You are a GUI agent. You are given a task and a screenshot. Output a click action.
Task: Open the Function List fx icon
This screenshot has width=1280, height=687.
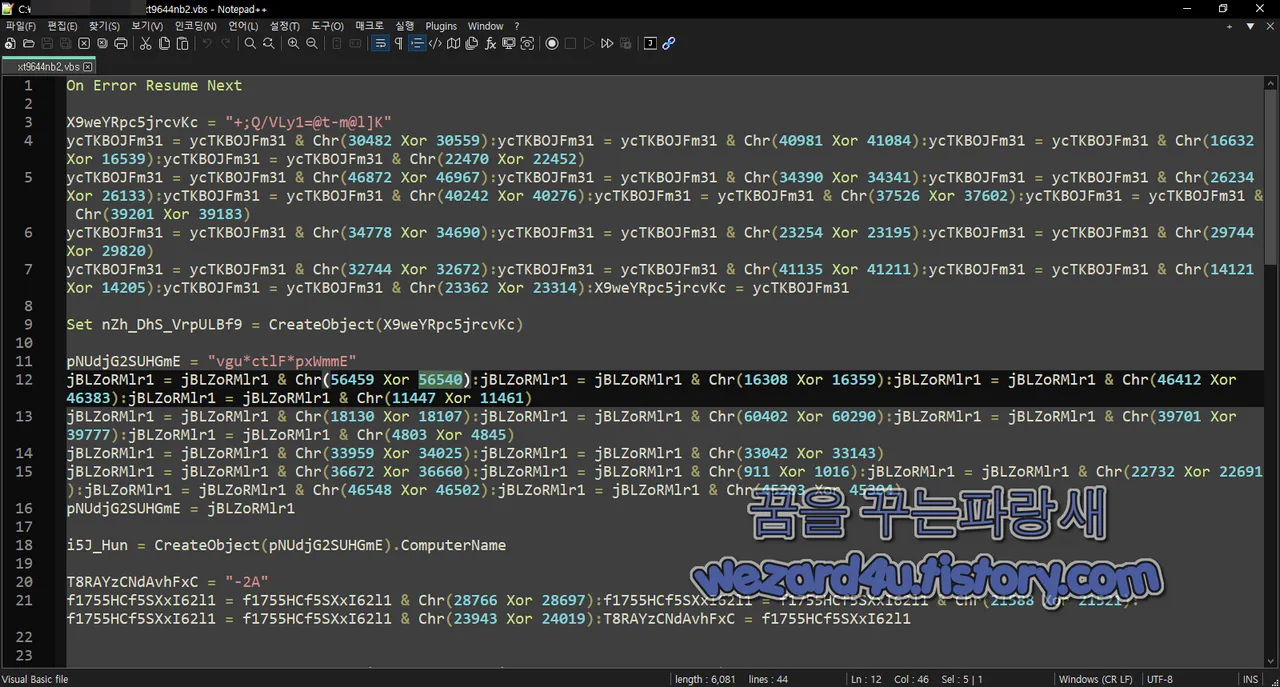click(x=490, y=44)
